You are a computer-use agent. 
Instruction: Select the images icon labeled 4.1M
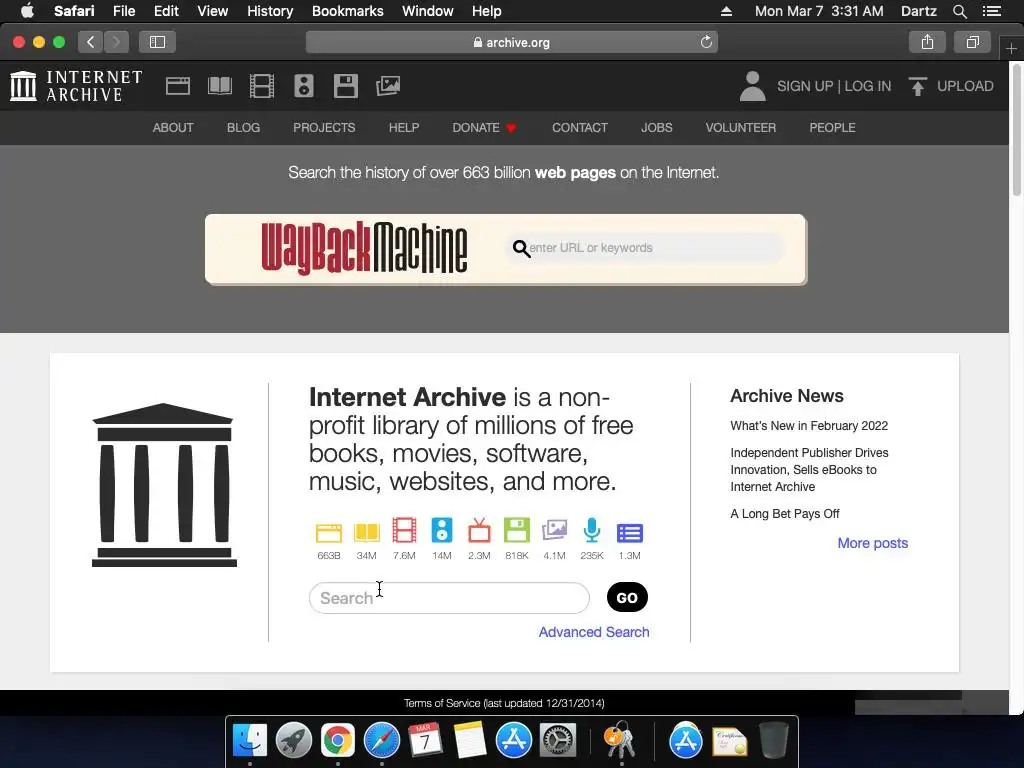click(554, 530)
